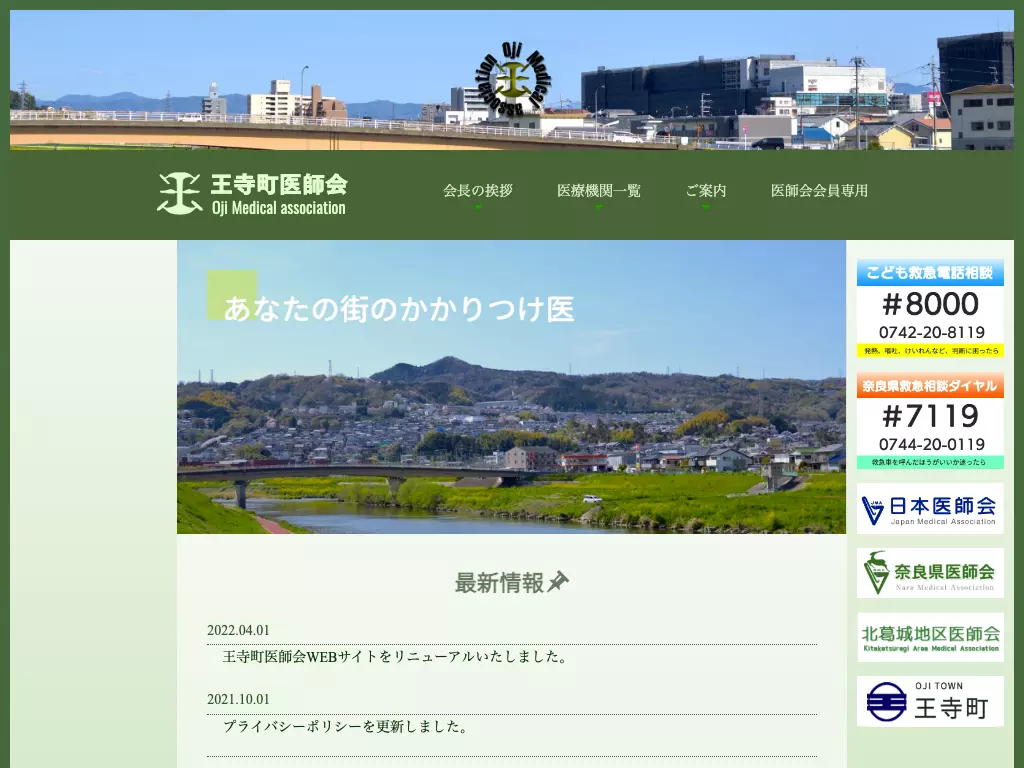
Task: Select the 2021.10.01 news date
Action: click(x=238, y=699)
